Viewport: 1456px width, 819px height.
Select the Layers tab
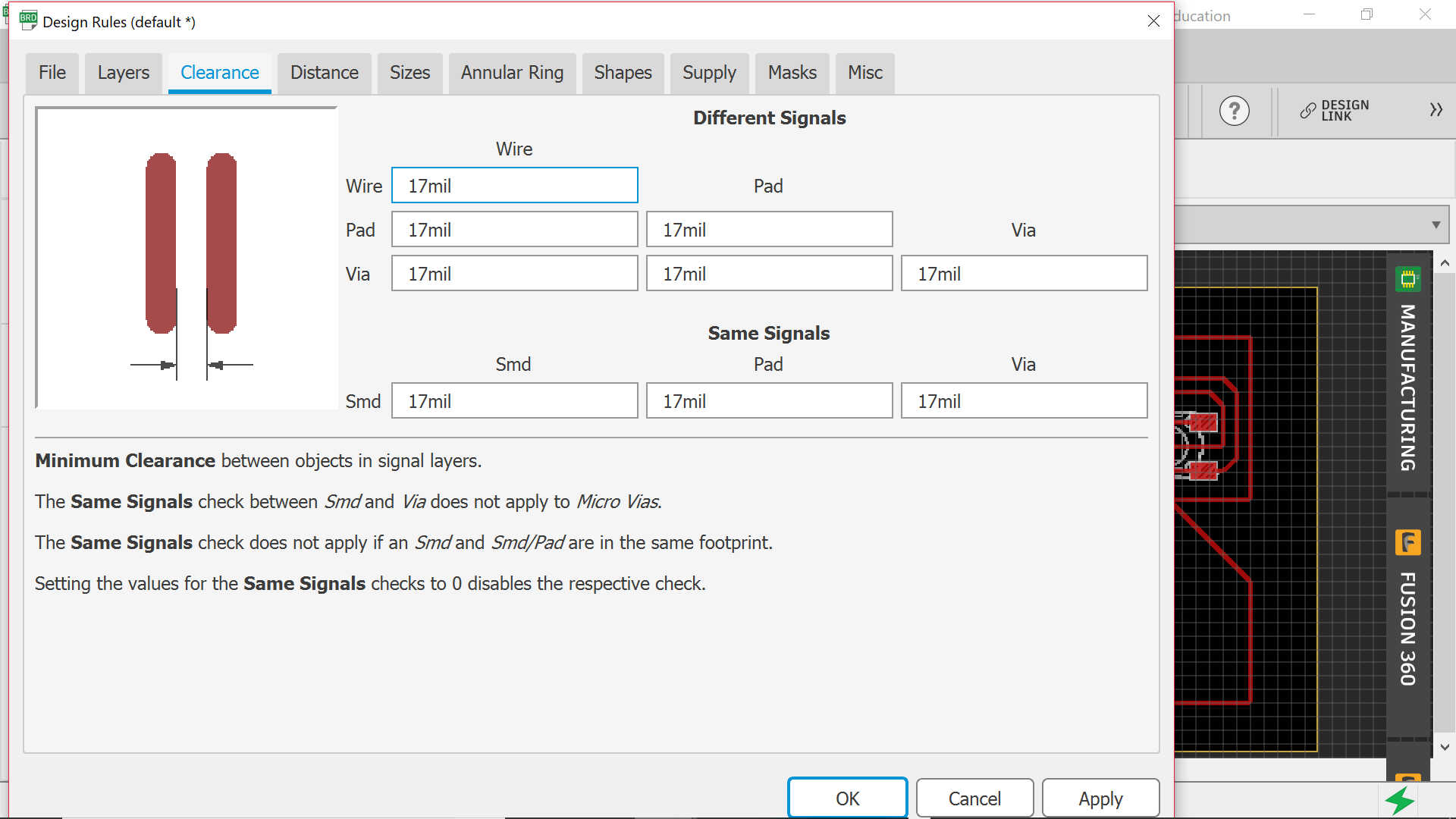coord(123,73)
